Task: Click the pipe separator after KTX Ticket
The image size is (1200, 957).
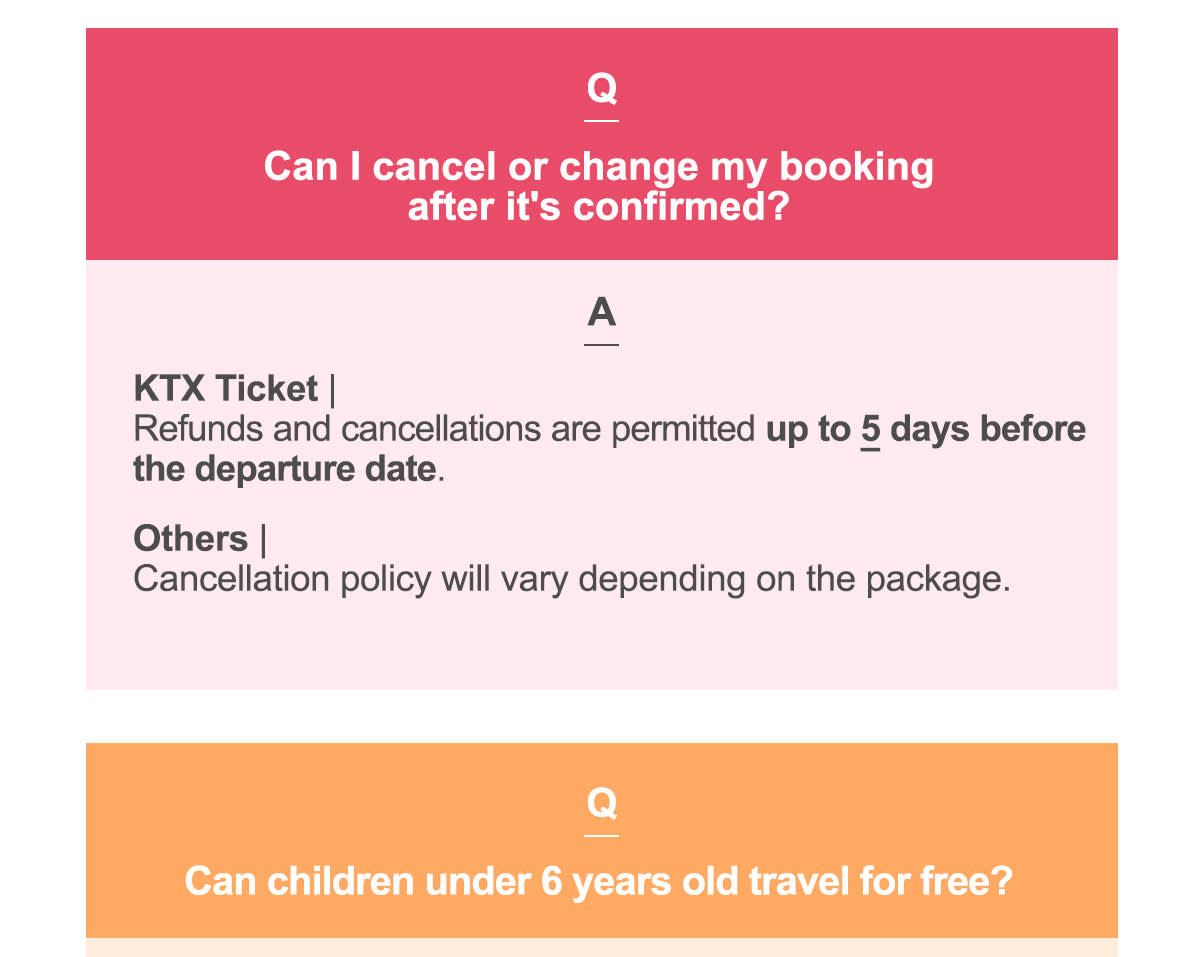Action: point(332,389)
